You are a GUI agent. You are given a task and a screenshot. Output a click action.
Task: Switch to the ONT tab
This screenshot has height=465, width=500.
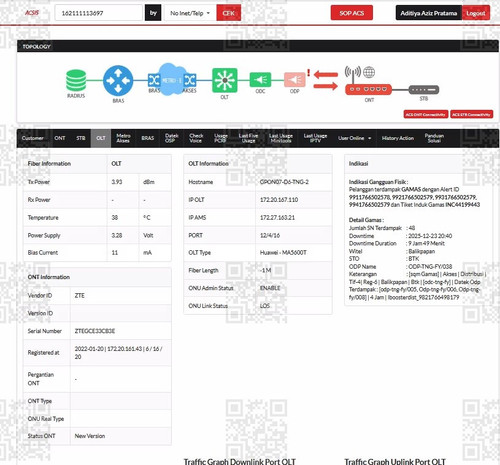[60, 138]
